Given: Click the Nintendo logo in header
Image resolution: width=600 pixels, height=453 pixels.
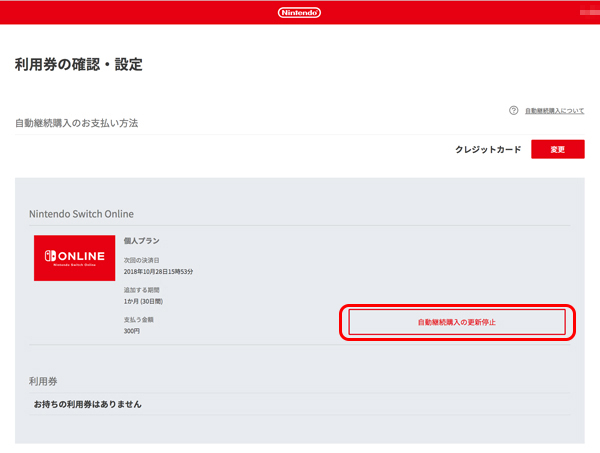Looking at the screenshot, I should [x=299, y=13].
